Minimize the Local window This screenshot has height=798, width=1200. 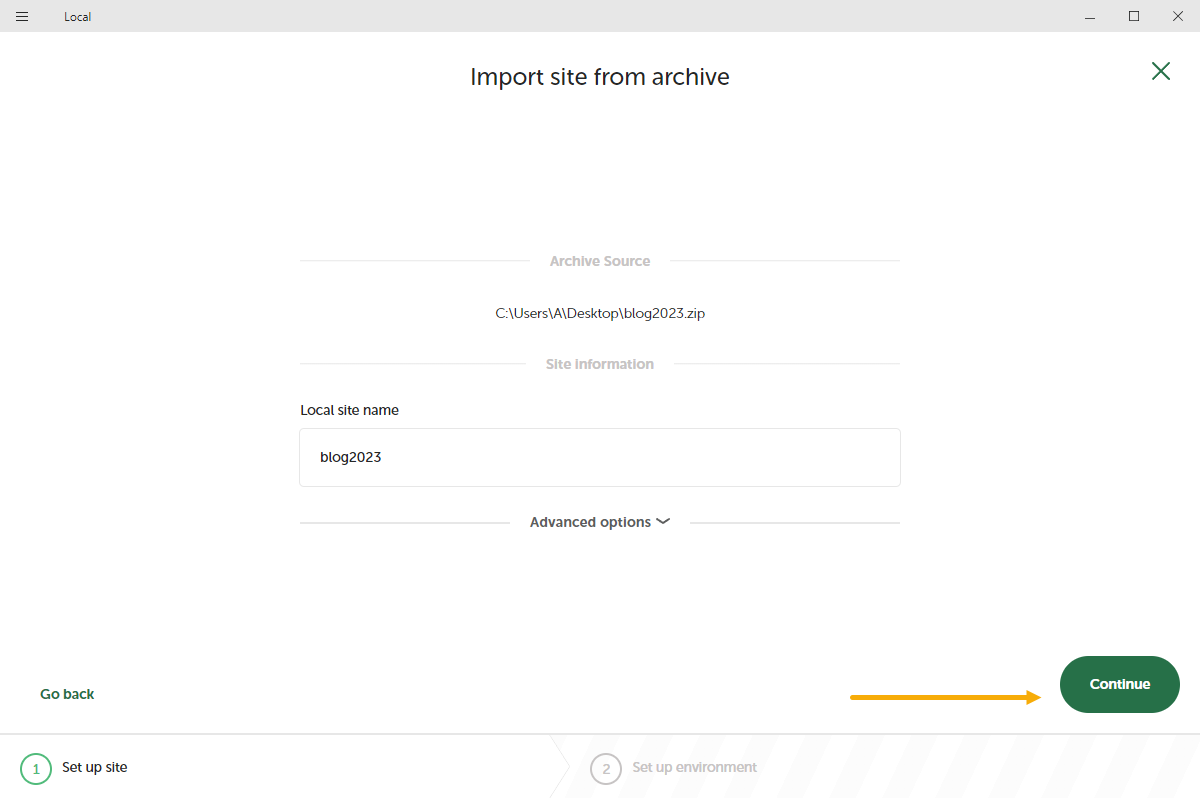(1088, 16)
